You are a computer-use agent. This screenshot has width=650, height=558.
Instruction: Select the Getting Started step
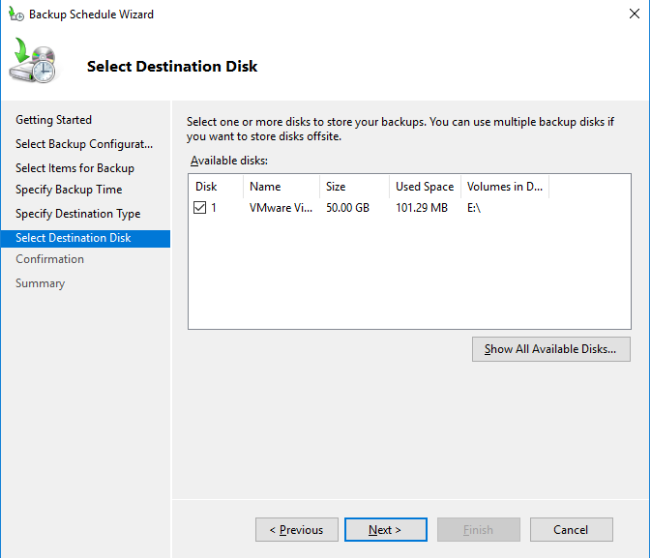(53, 120)
